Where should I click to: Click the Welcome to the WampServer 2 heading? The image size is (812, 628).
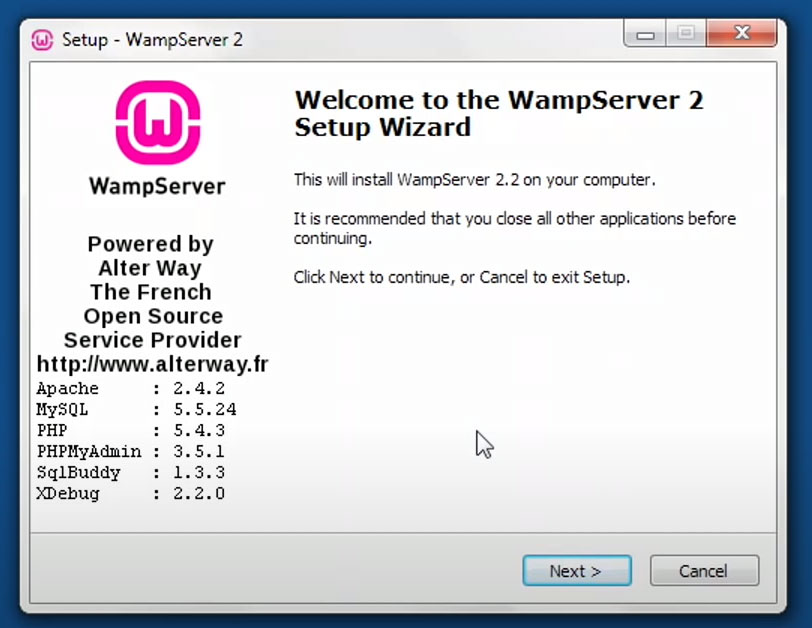[499, 113]
